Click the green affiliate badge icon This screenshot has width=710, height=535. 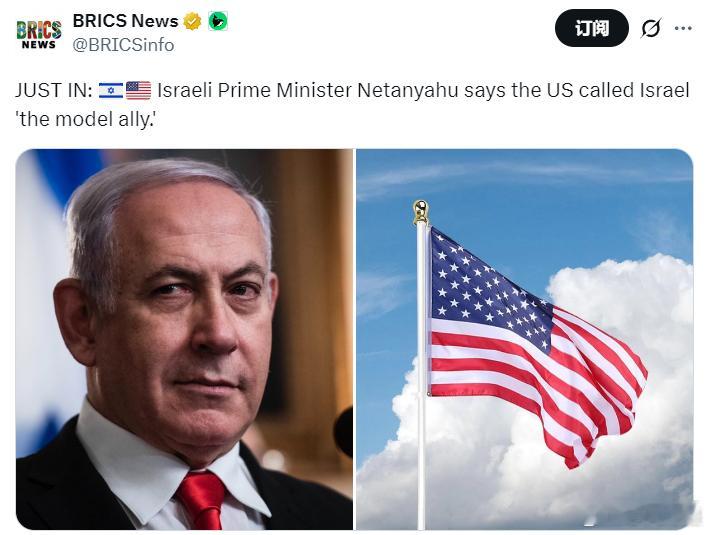tap(217, 21)
